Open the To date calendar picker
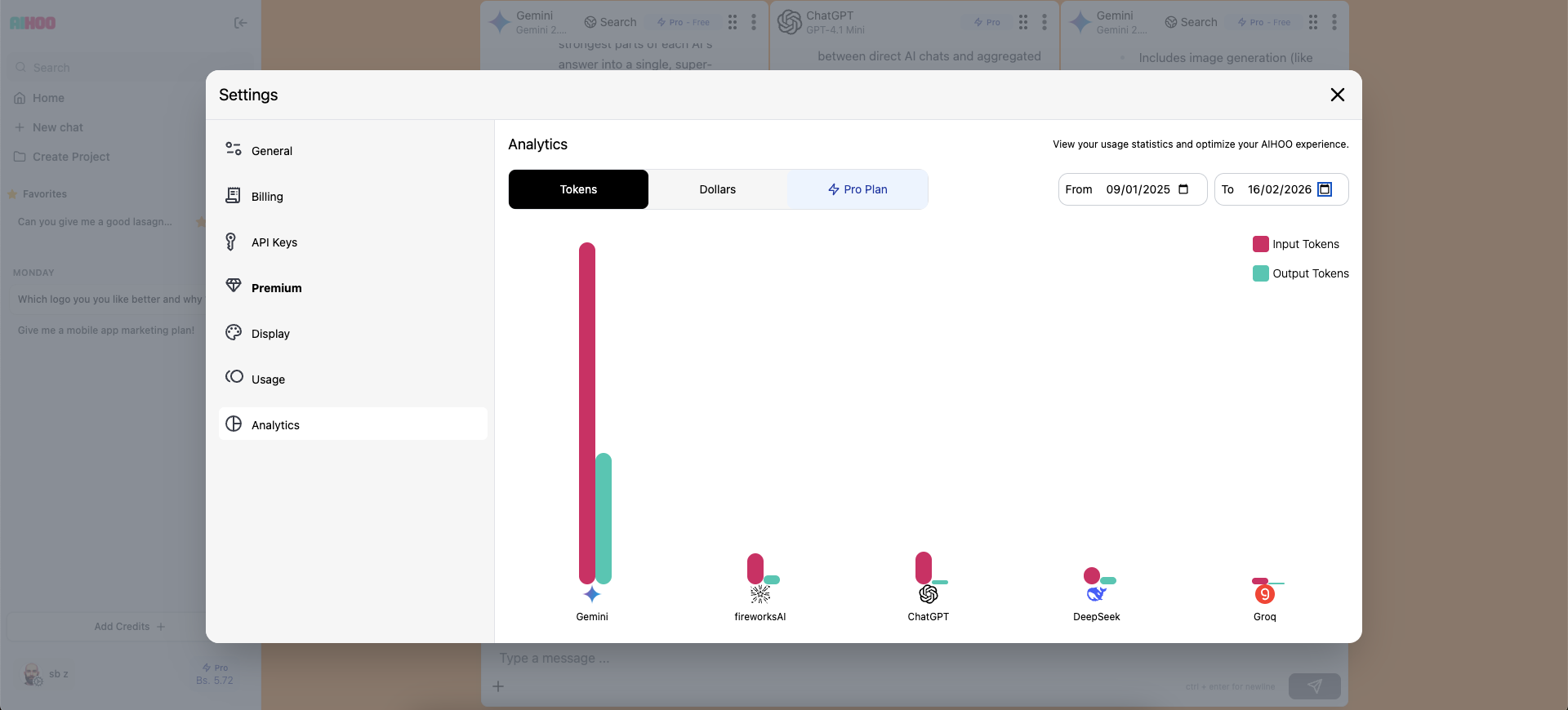1568x710 pixels. (1325, 189)
